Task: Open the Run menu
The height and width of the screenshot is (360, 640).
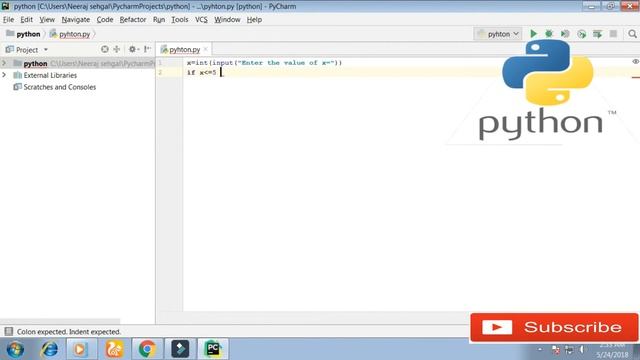Action: [159, 20]
